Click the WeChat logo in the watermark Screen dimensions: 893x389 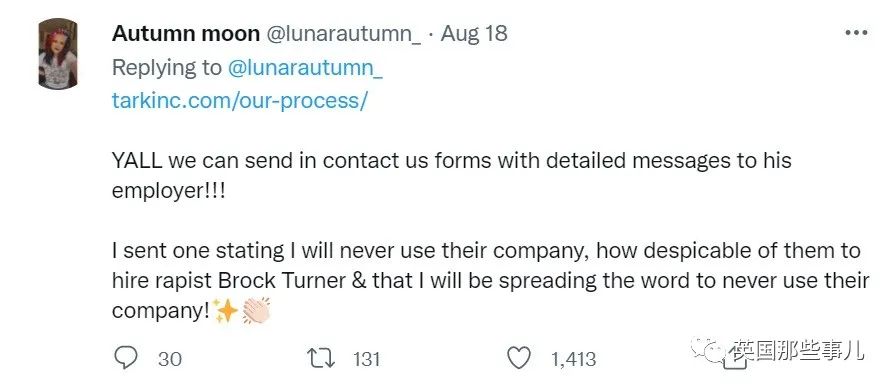coord(707,350)
